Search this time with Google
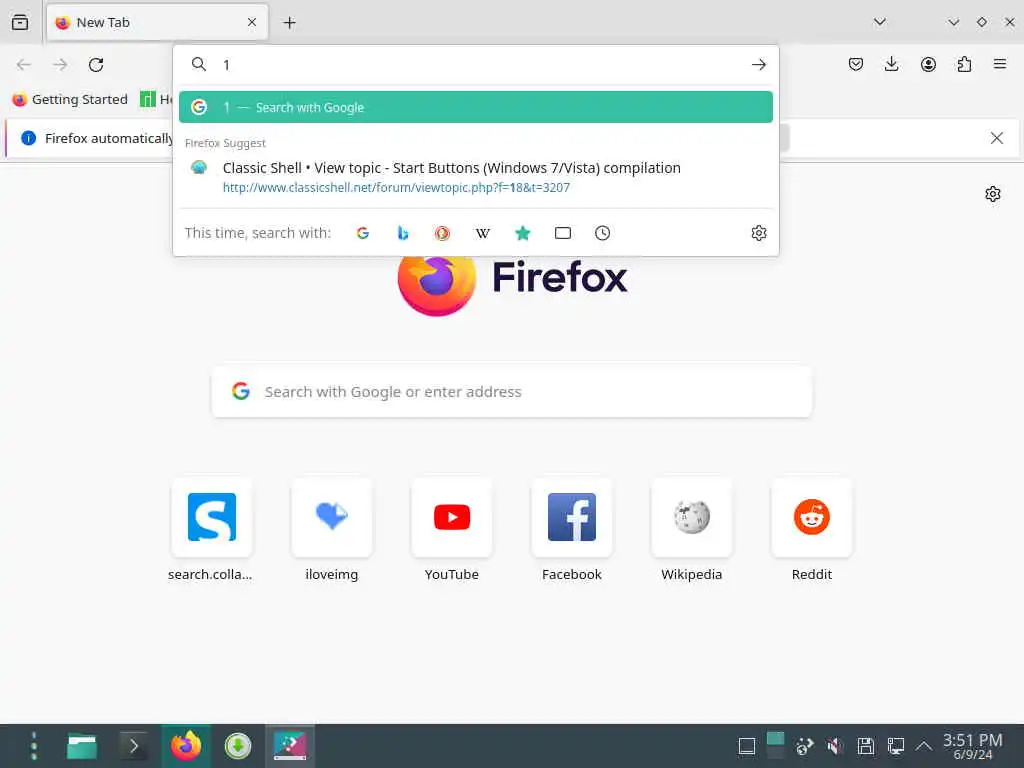This screenshot has width=1024, height=768. point(363,233)
